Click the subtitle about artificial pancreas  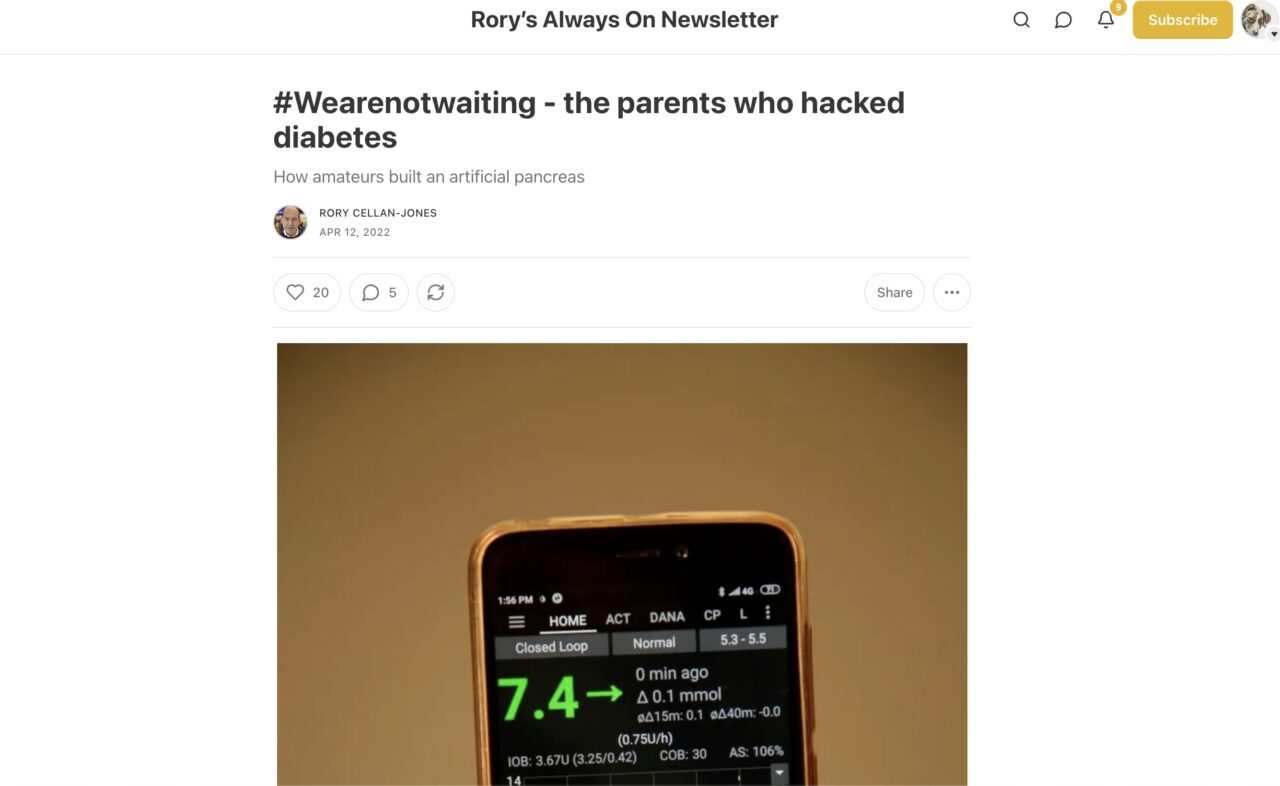click(429, 177)
